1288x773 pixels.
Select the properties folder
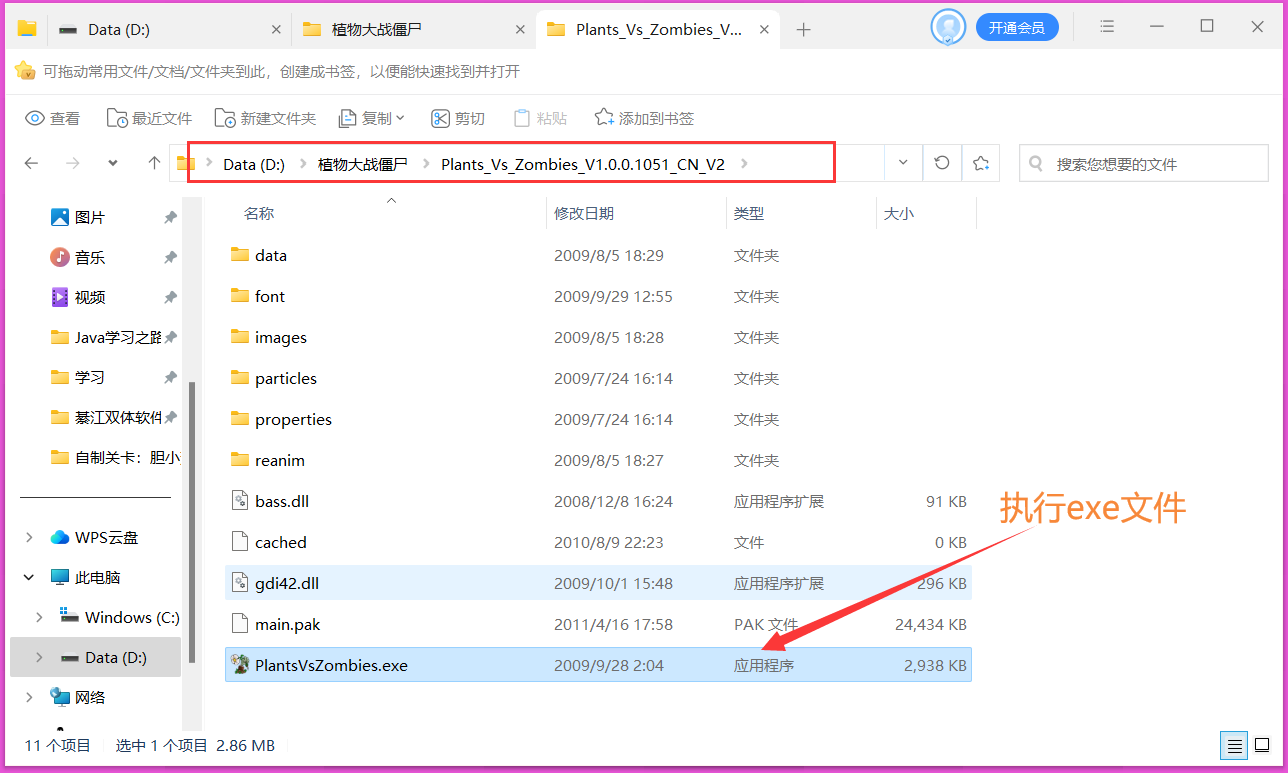pos(598,419)
